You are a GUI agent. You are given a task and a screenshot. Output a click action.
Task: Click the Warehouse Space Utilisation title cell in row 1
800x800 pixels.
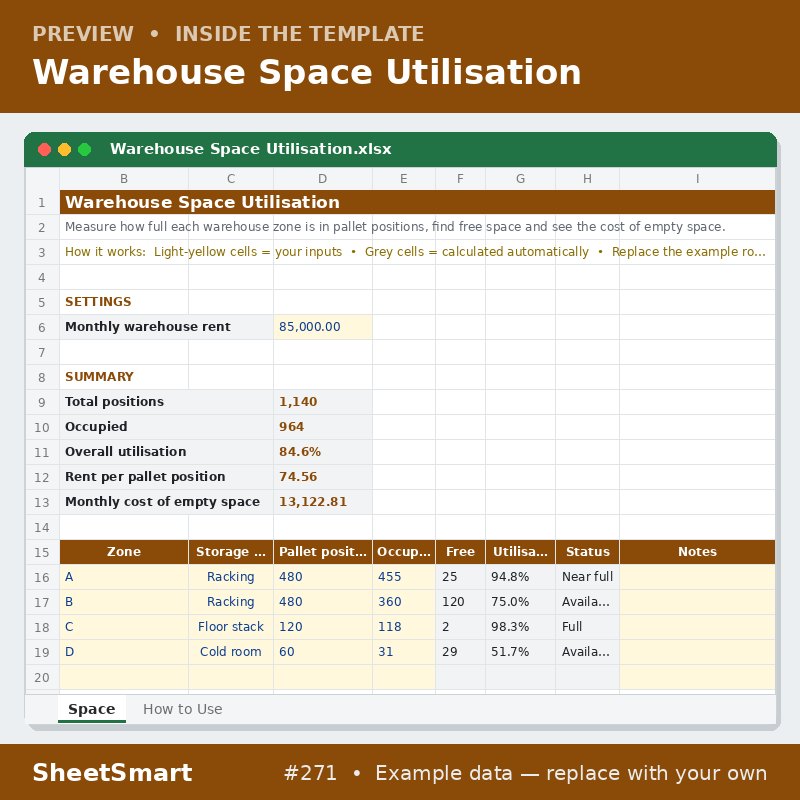tap(417, 202)
